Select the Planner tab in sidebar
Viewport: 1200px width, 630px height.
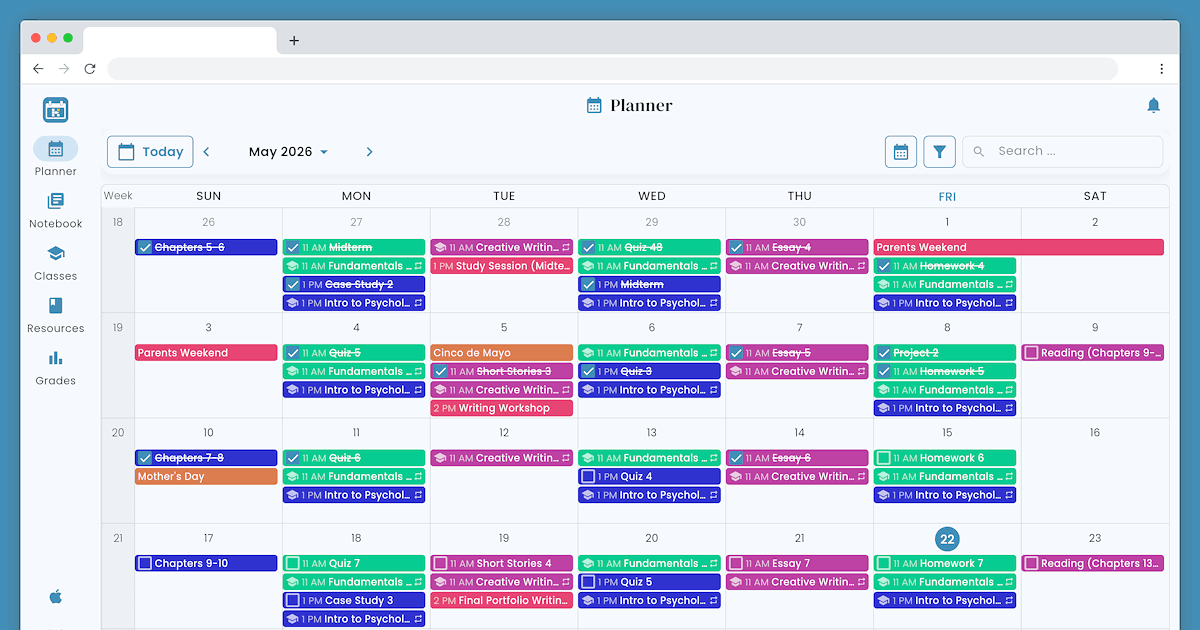point(56,158)
